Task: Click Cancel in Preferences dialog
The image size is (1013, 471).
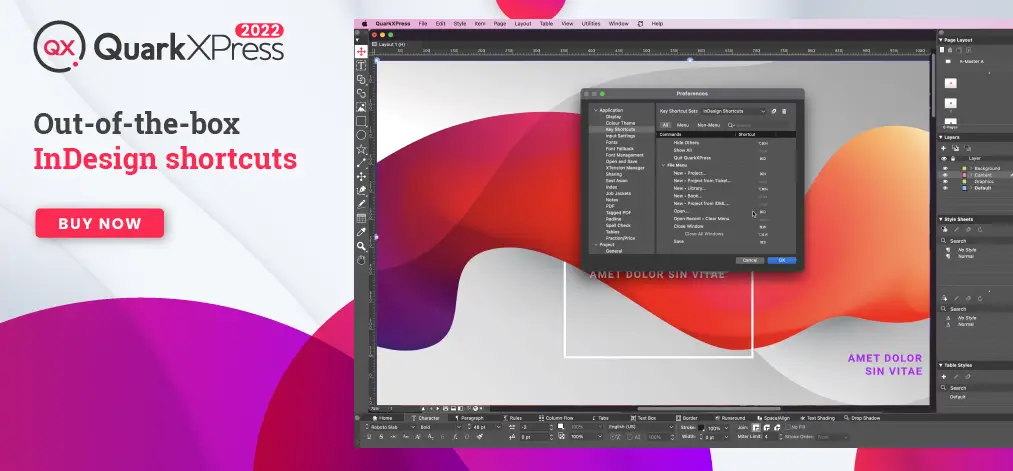Action: click(x=749, y=260)
